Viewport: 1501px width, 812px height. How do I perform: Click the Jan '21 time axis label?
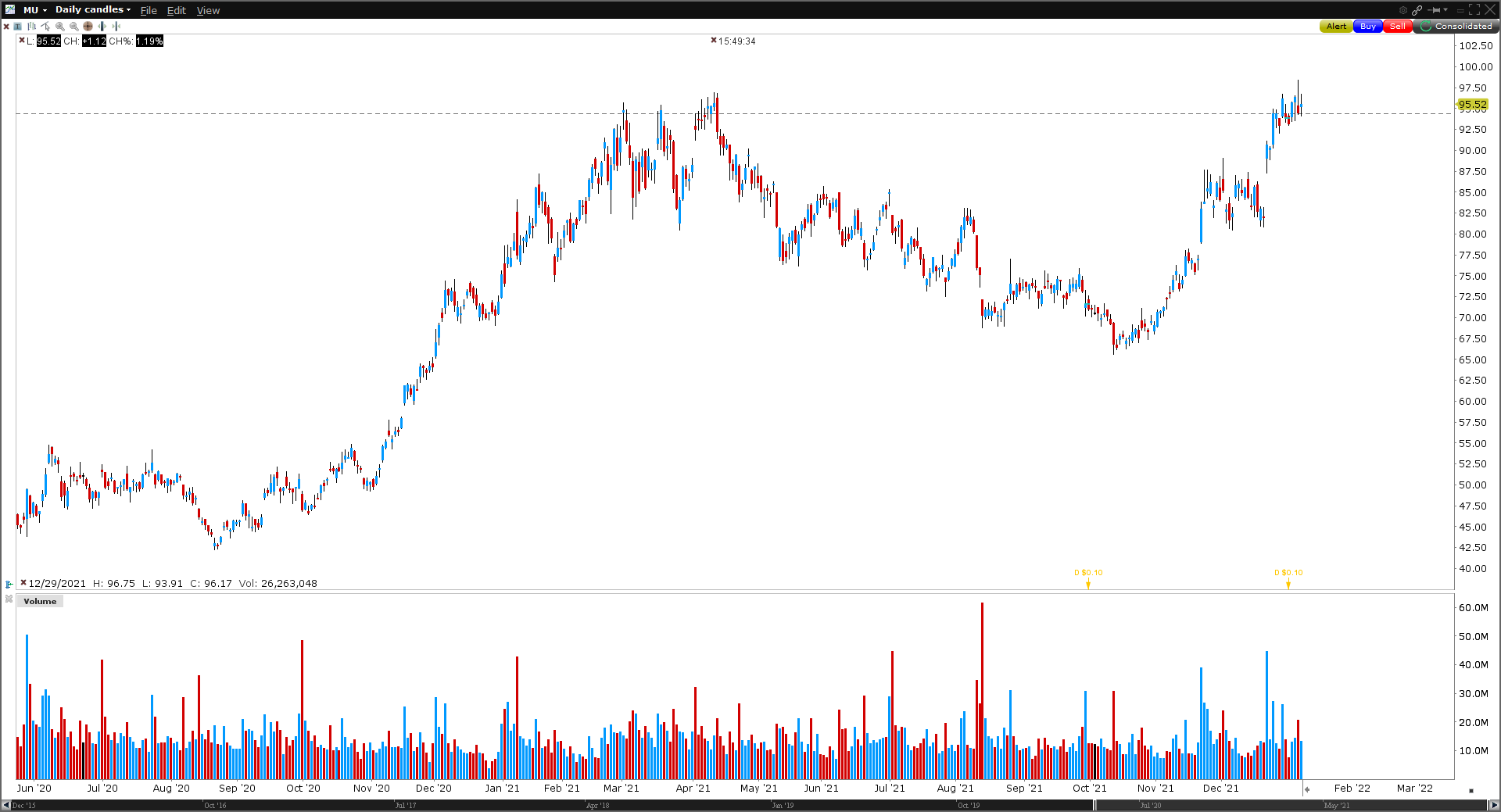point(502,788)
